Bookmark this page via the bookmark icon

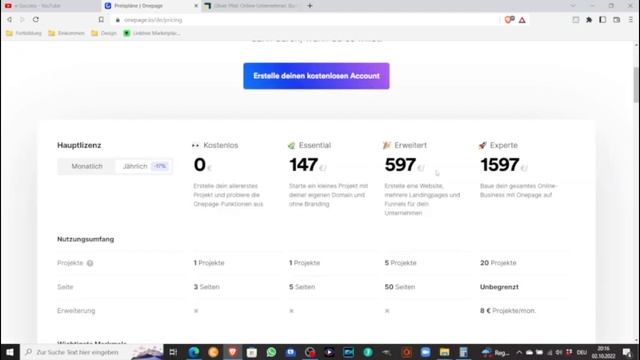pyautogui.click(x=101, y=20)
